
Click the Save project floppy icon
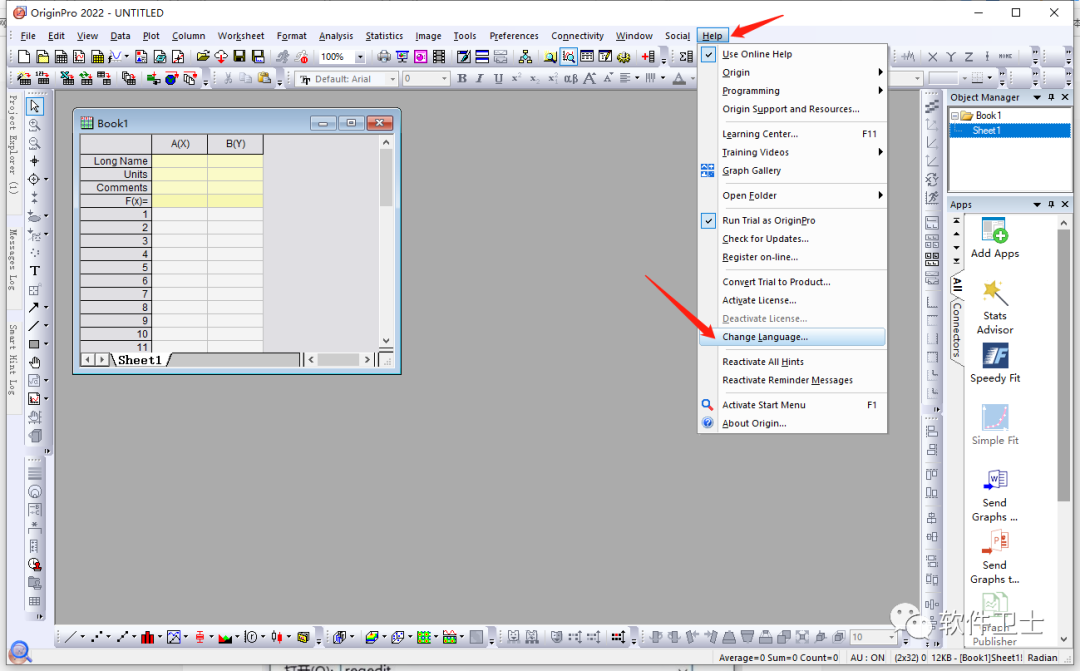pyautogui.click(x=239, y=56)
